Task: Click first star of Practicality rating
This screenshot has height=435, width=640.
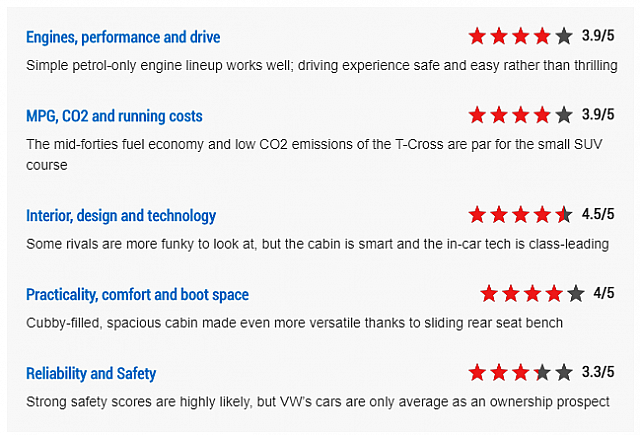Action: [489, 294]
